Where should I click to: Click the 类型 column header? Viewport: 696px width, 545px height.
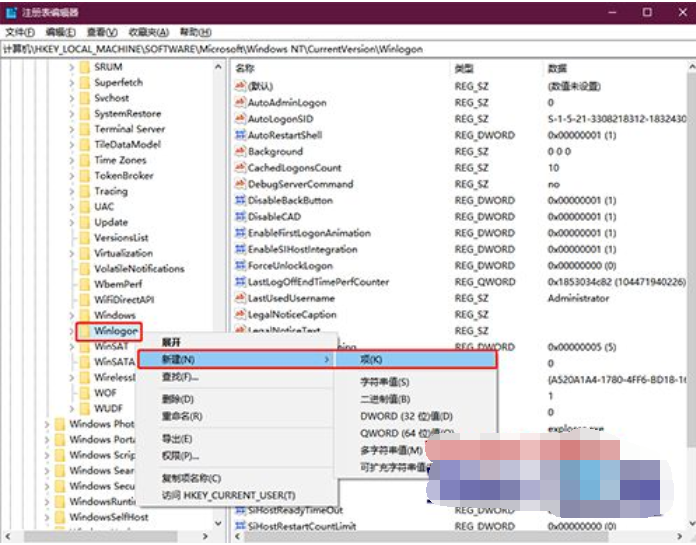(464, 68)
